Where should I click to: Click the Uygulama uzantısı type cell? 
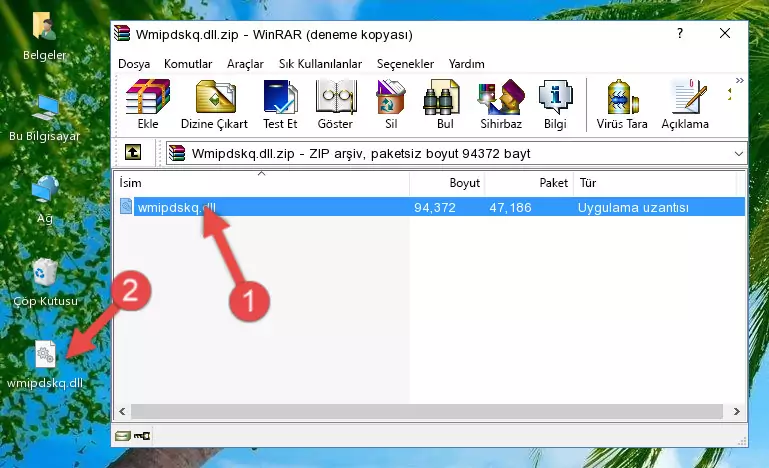pos(633,208)
